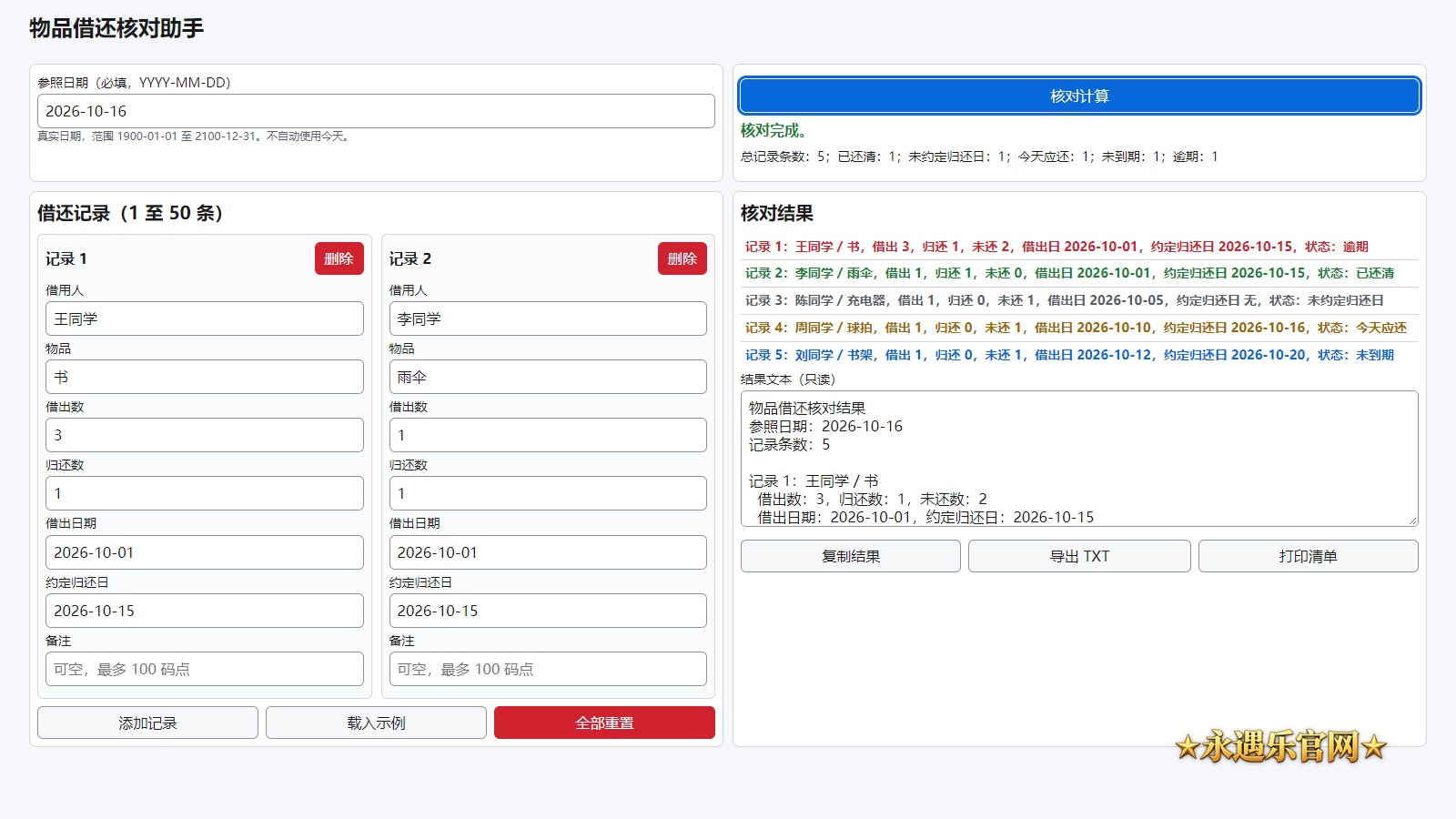Image resolution: width=1456 pixels, height=819 pixels.
Task: Edit 记录 1 借出日期 field
Action: click(x=205, y=552)
